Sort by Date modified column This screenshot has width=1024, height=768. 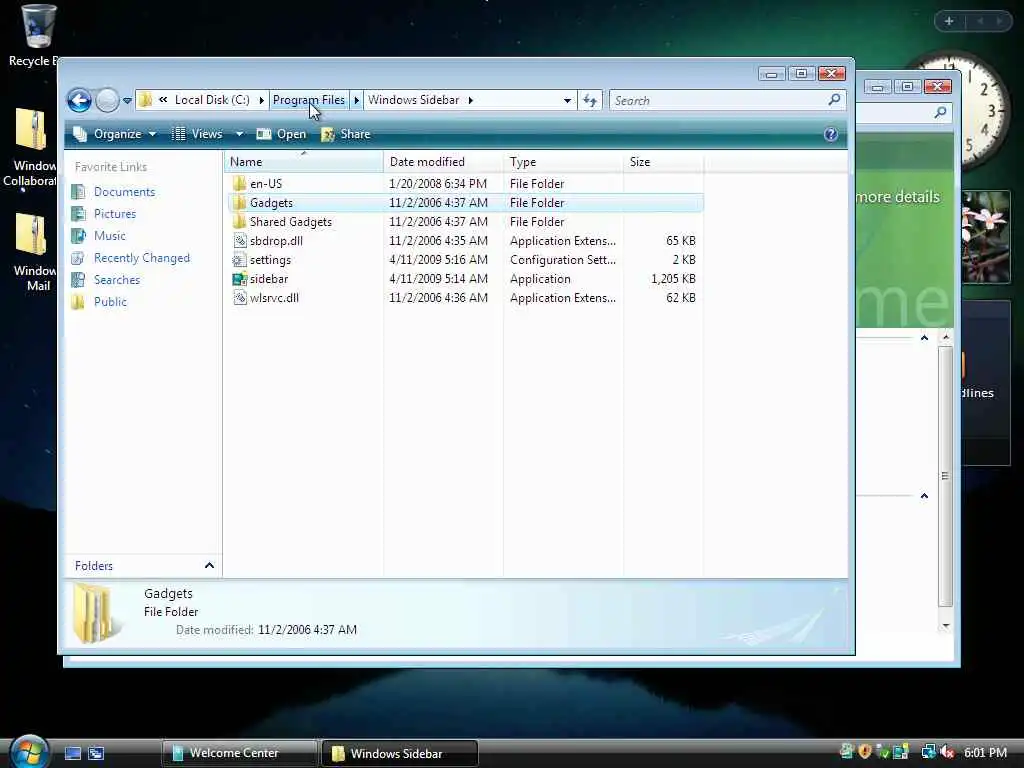443,162
